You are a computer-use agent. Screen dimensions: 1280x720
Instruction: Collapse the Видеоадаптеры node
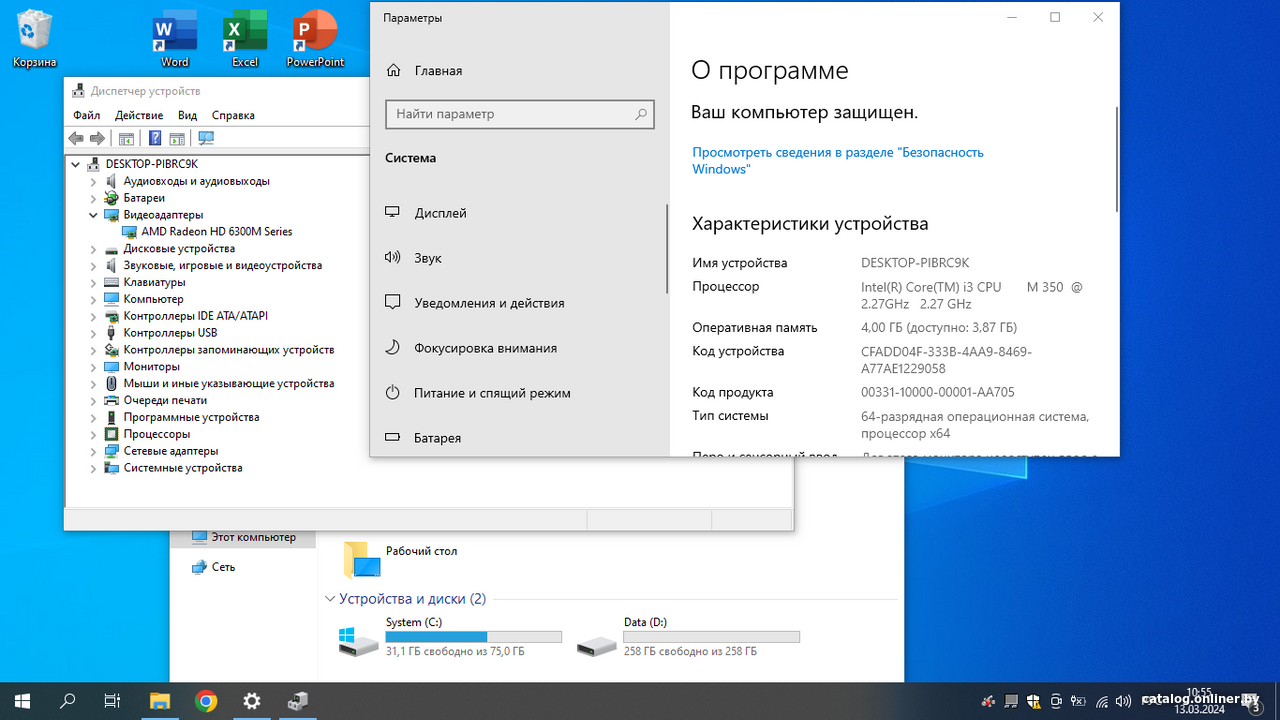(94, 215)
